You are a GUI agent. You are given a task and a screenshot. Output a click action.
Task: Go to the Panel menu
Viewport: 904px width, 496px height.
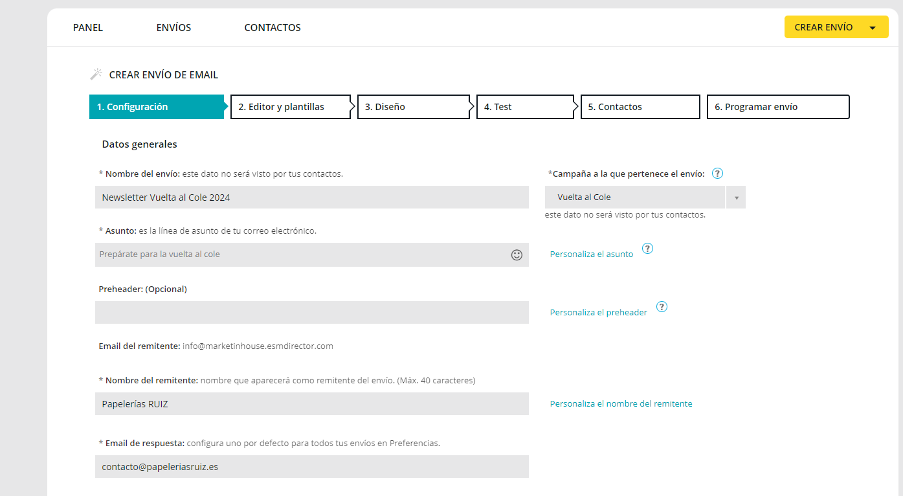[x=88, y=27]
